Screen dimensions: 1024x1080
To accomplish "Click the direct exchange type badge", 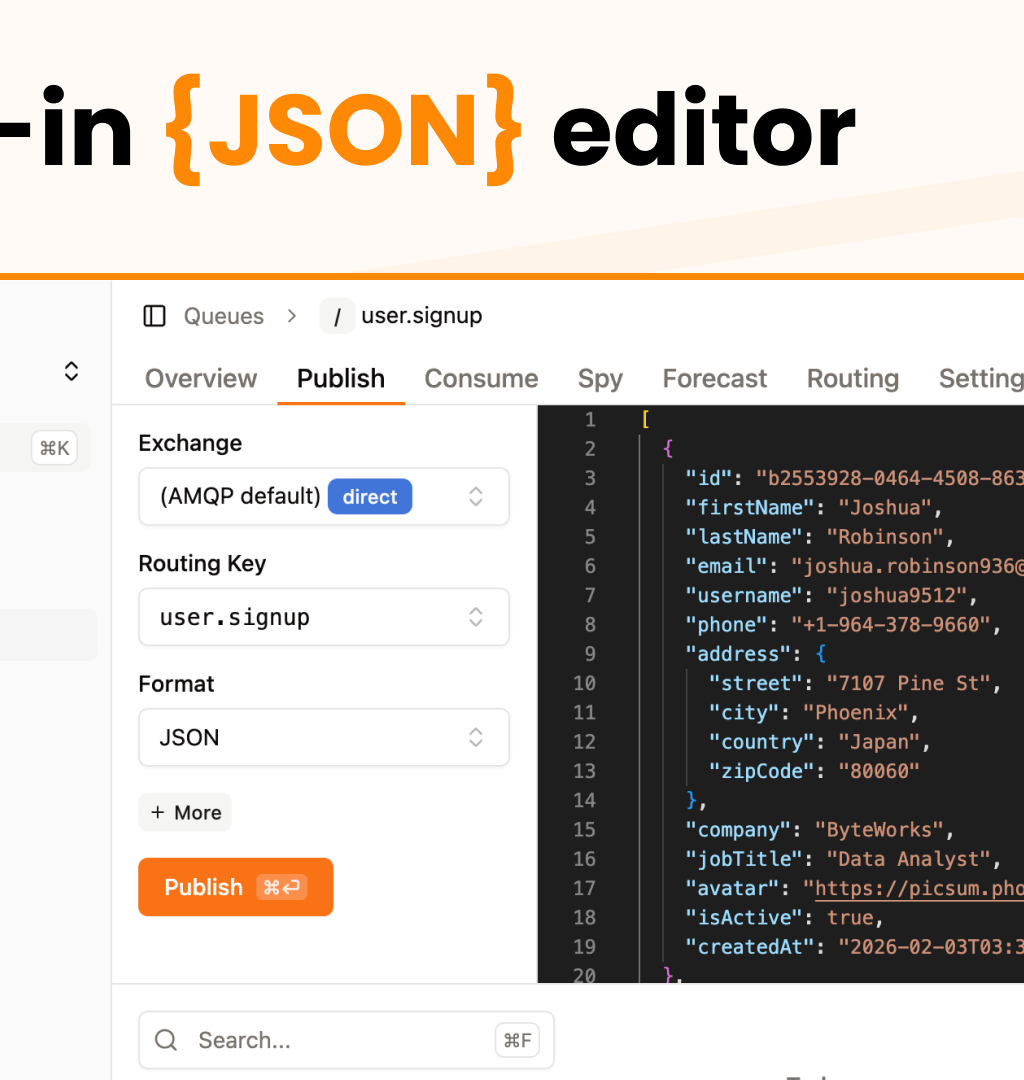I will pos(370,497).
